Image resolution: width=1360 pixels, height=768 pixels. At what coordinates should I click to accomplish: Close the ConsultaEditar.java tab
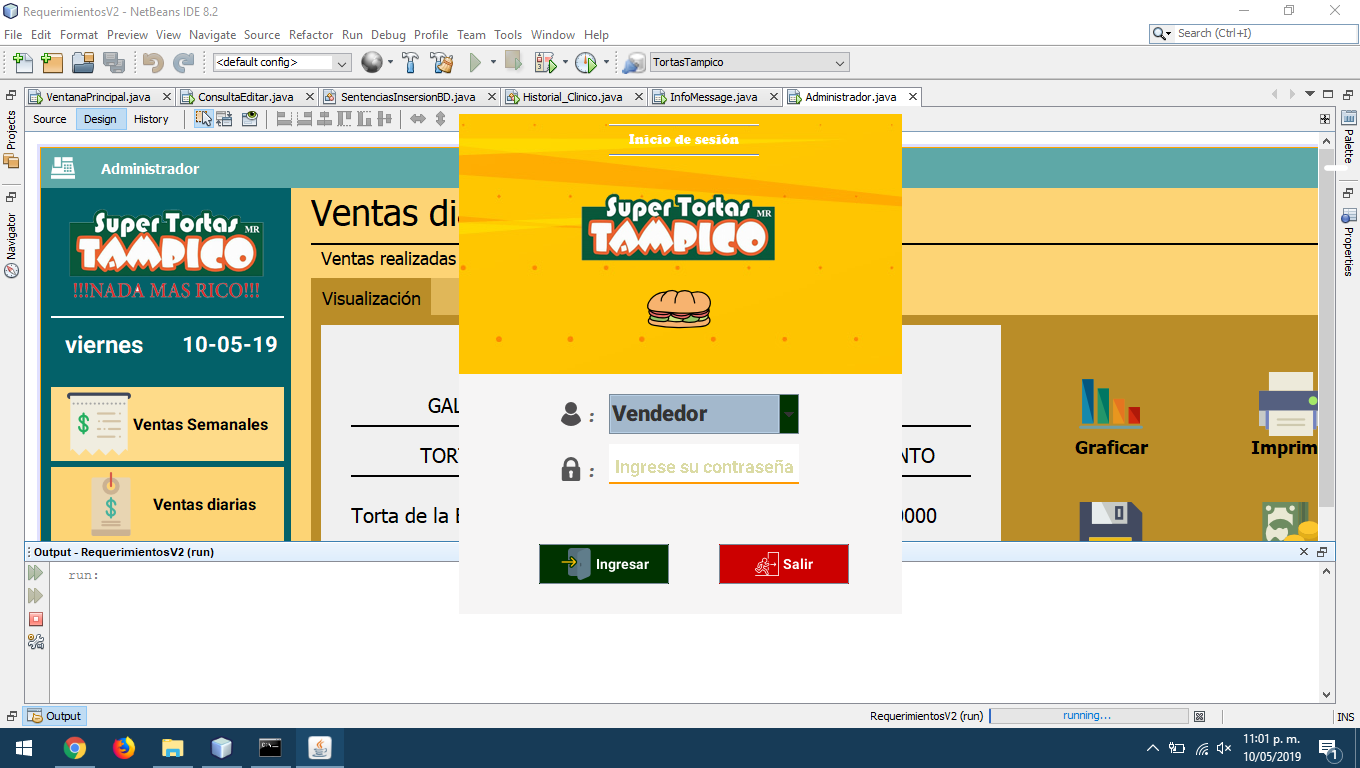(310, 97)
